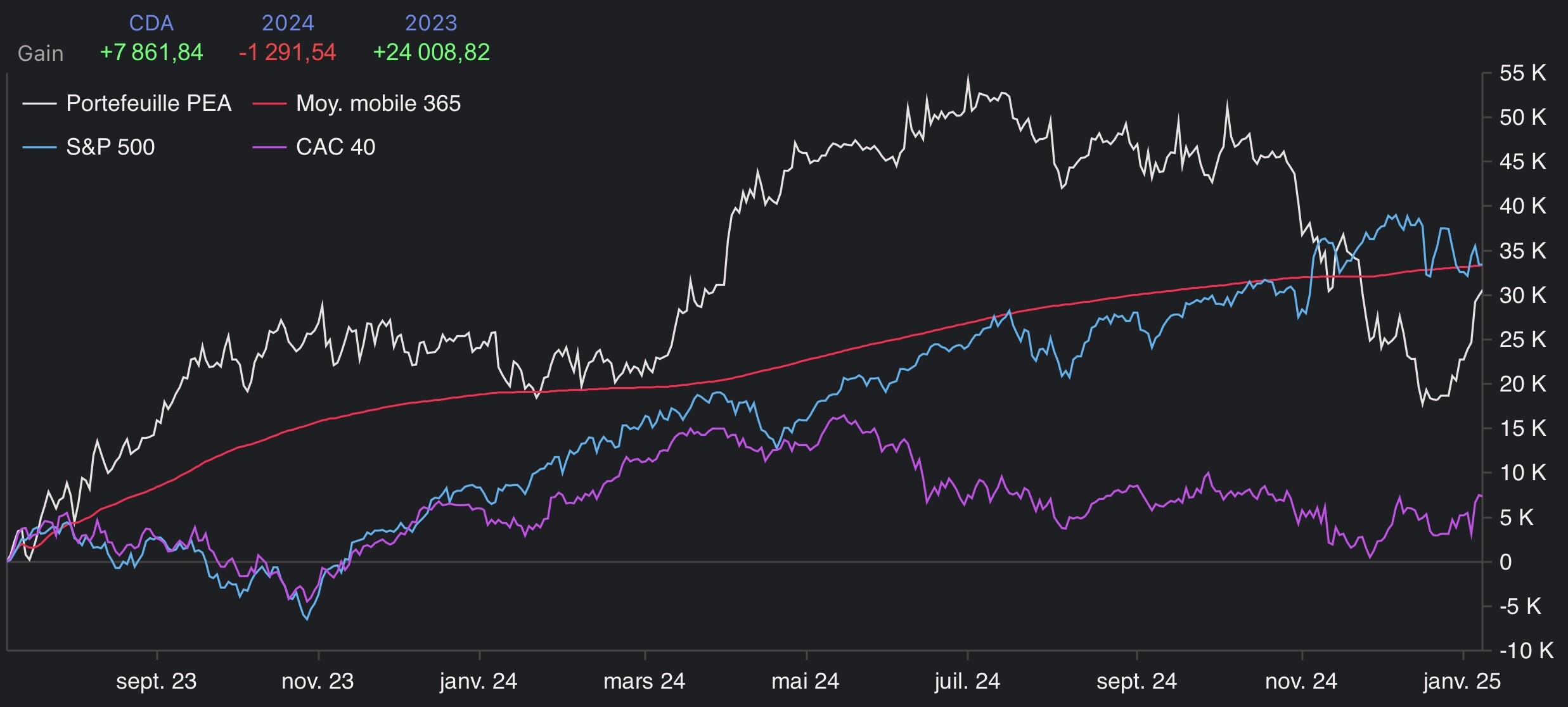Screen dimensions: 1568x707
Task: Click the sept. 23 x-axis label
Action: (x=156, y=681)
